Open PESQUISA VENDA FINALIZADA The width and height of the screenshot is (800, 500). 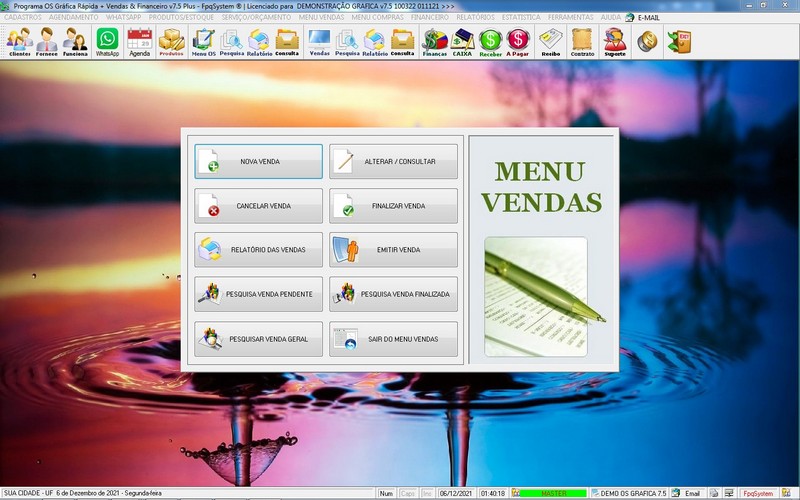[x=393, y=294]
